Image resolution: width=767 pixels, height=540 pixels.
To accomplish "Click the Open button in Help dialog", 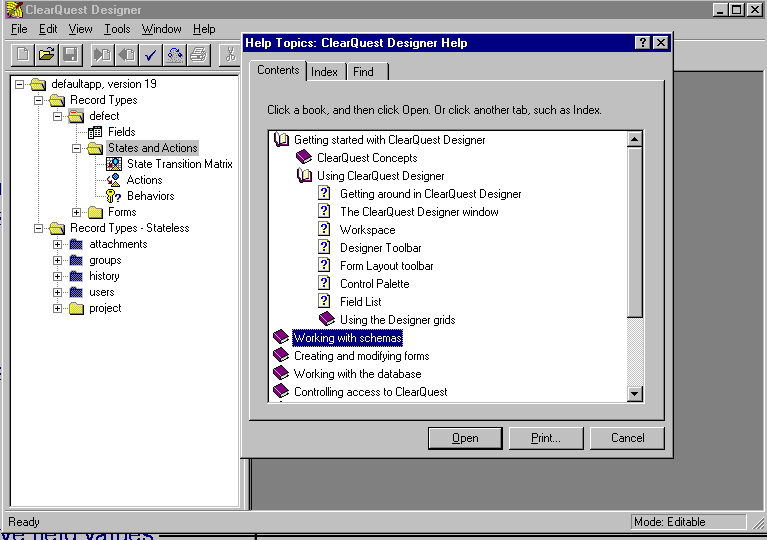I will click(x=465, y=438).
